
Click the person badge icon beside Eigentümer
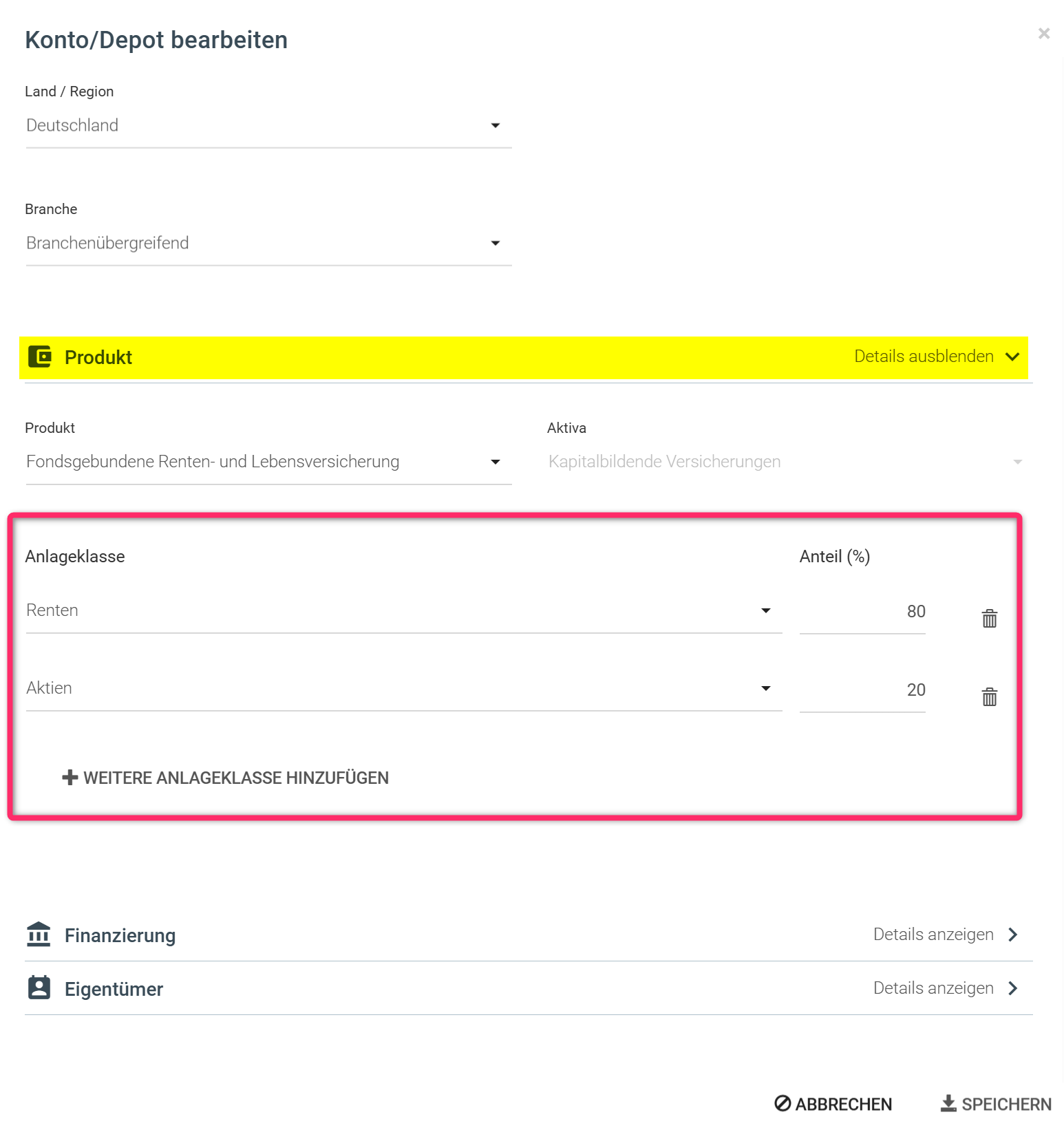point(39,988)
